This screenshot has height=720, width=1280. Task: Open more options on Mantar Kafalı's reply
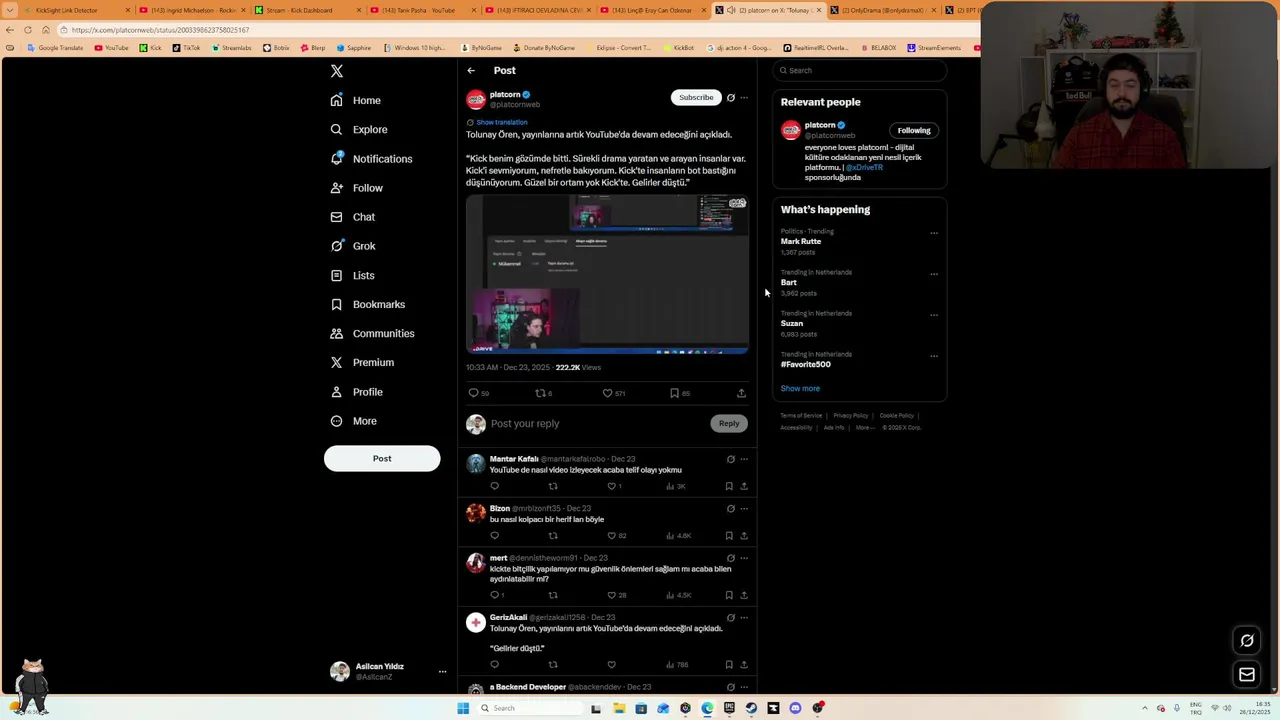tap(744, 459)
